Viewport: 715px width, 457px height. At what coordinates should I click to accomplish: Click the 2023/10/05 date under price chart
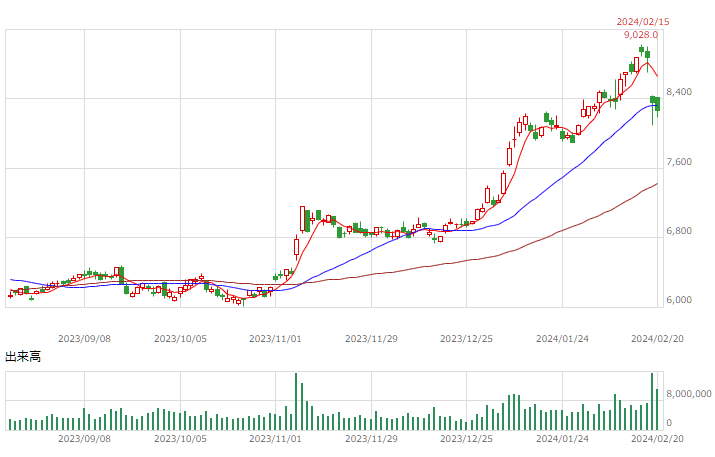pyautogui.click(x=181, y=339)
